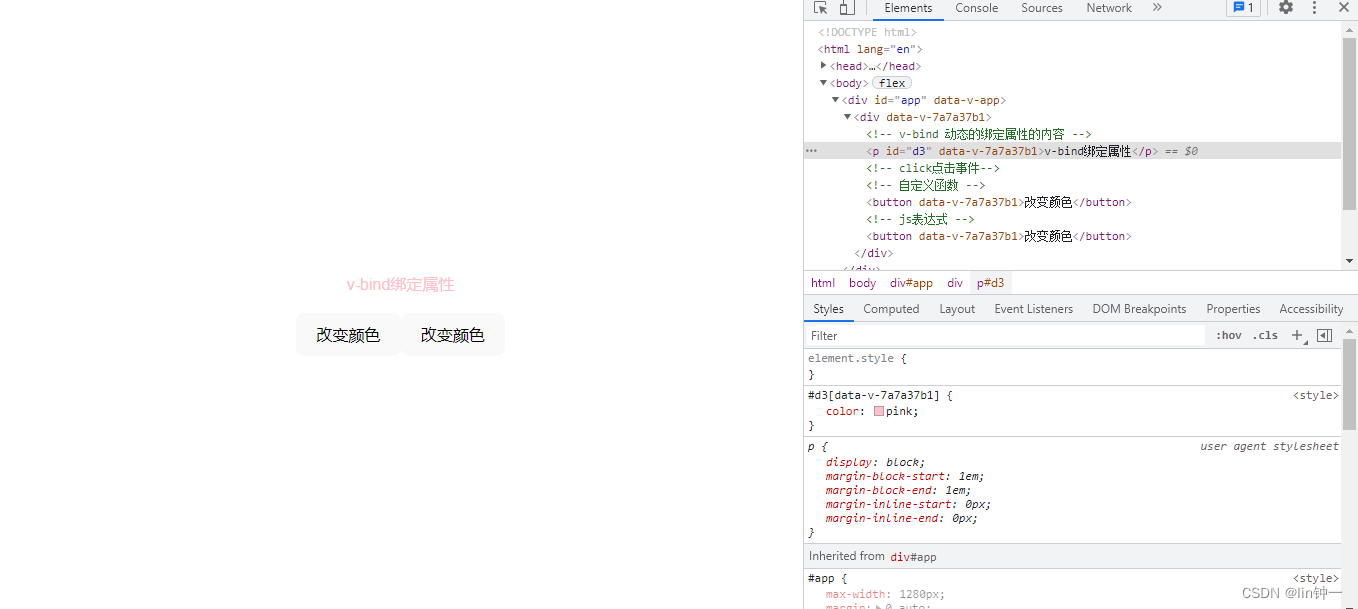The width and height of the screenshot is (1358, 609).
Task: Expand the head element node
Action: (824, 66)
